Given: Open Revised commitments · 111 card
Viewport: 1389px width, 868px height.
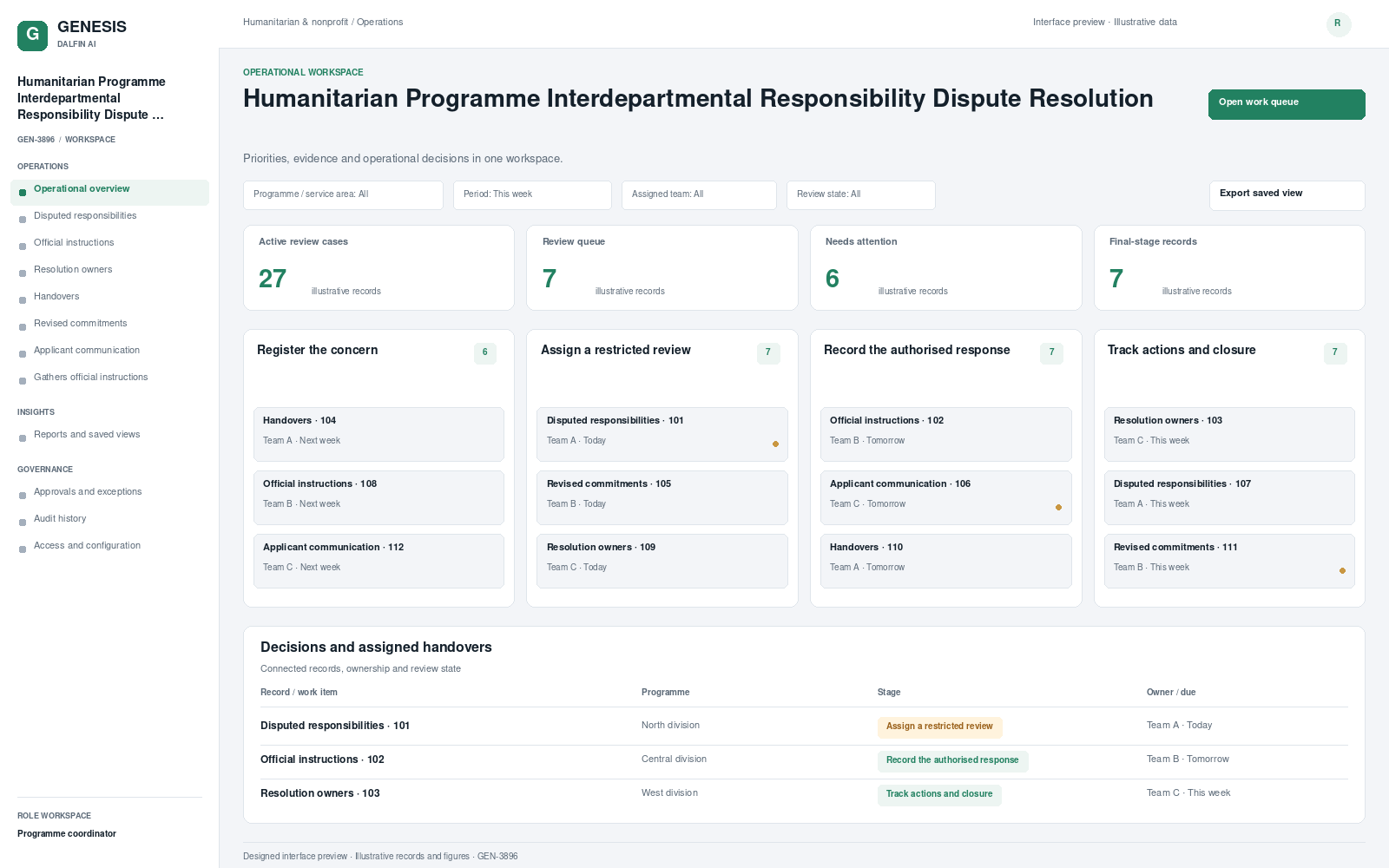Looking at the screenshot, I should click(x=1229, y=561).
